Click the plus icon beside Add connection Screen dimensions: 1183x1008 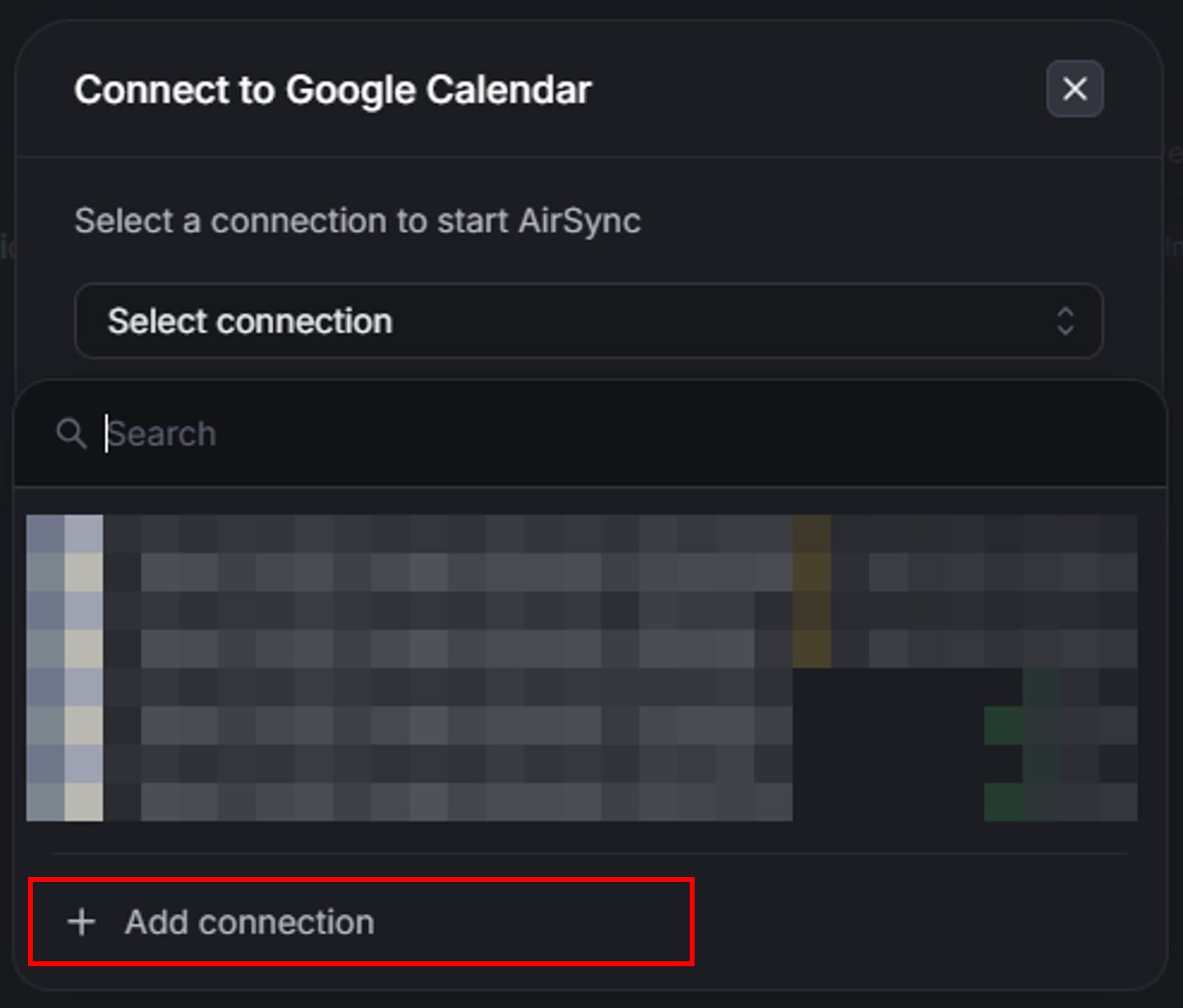coord(82,921)
